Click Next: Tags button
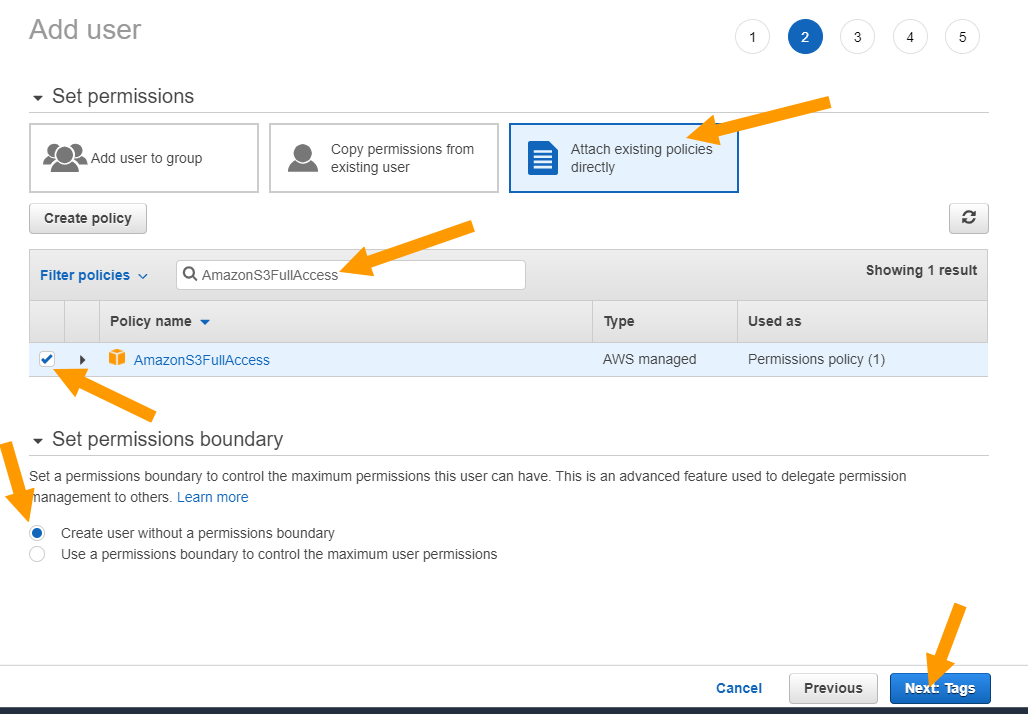Screen dimensions: 1028x714 pyautogui.click(x=940, y=688)
